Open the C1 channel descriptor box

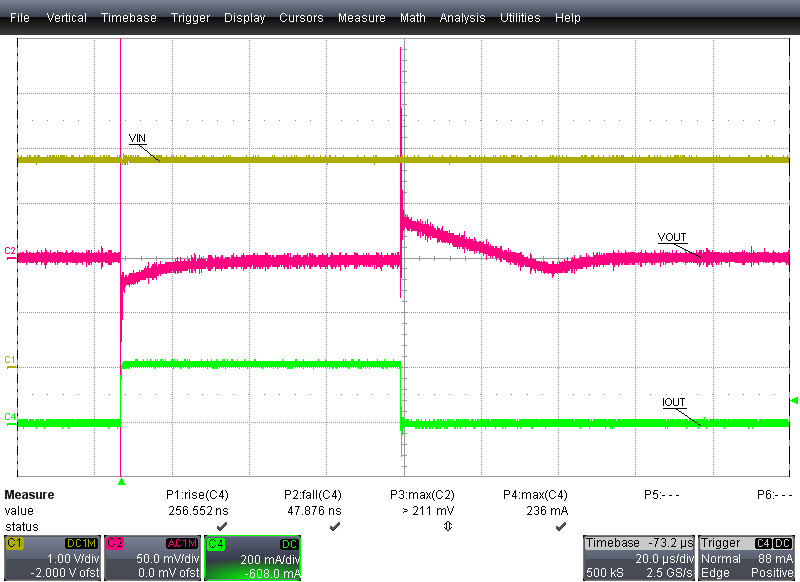pyautogui.click(x=52, y=557)
